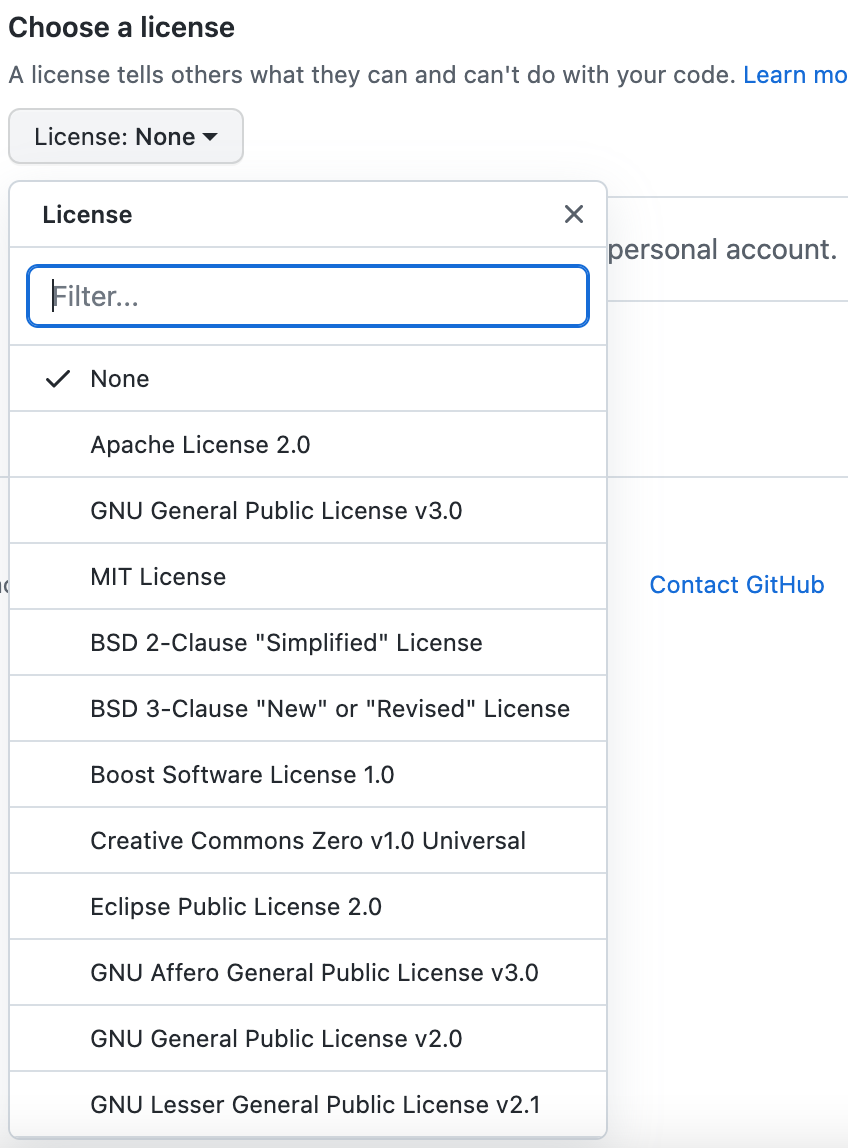Choose Apache License 2.0
Image resolution: width=848 pixels, height=1148 pixels.
click(200, 445)
